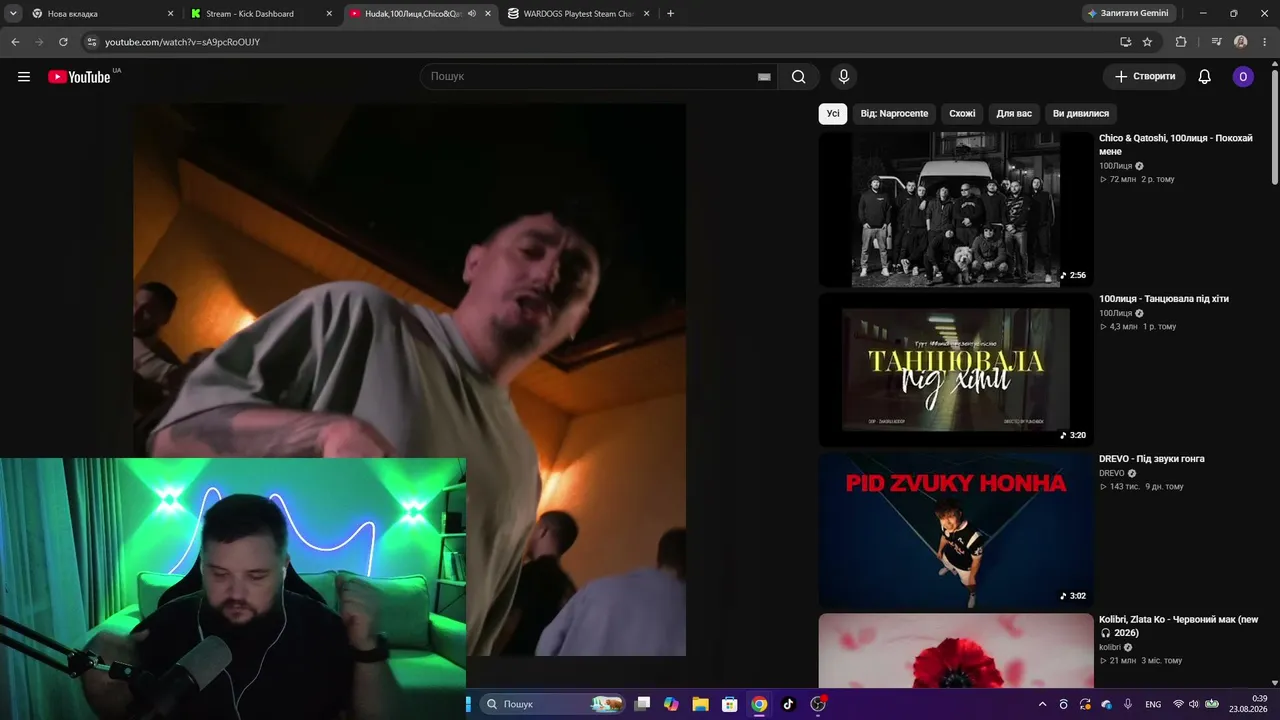Click the microphone icon in system tray

click(x=1128, y=704)
